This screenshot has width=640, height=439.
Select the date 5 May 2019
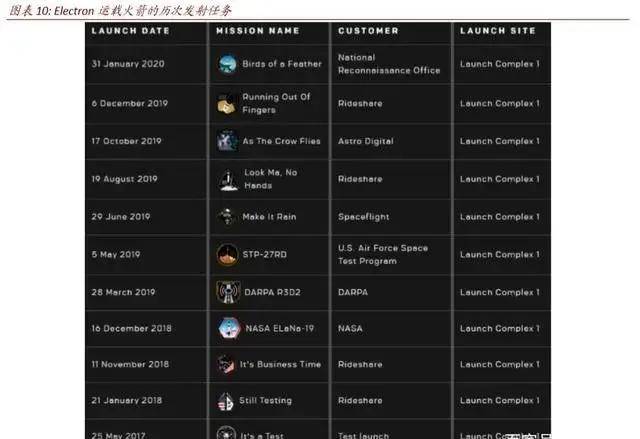coord(116,255)
